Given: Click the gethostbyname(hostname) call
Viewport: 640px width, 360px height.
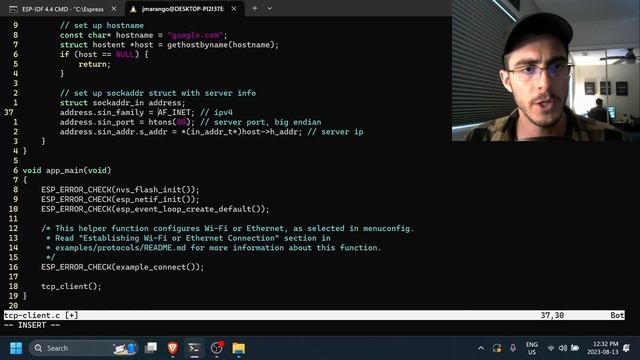Looking at the screenshot, I should click(x=222, y=45).
